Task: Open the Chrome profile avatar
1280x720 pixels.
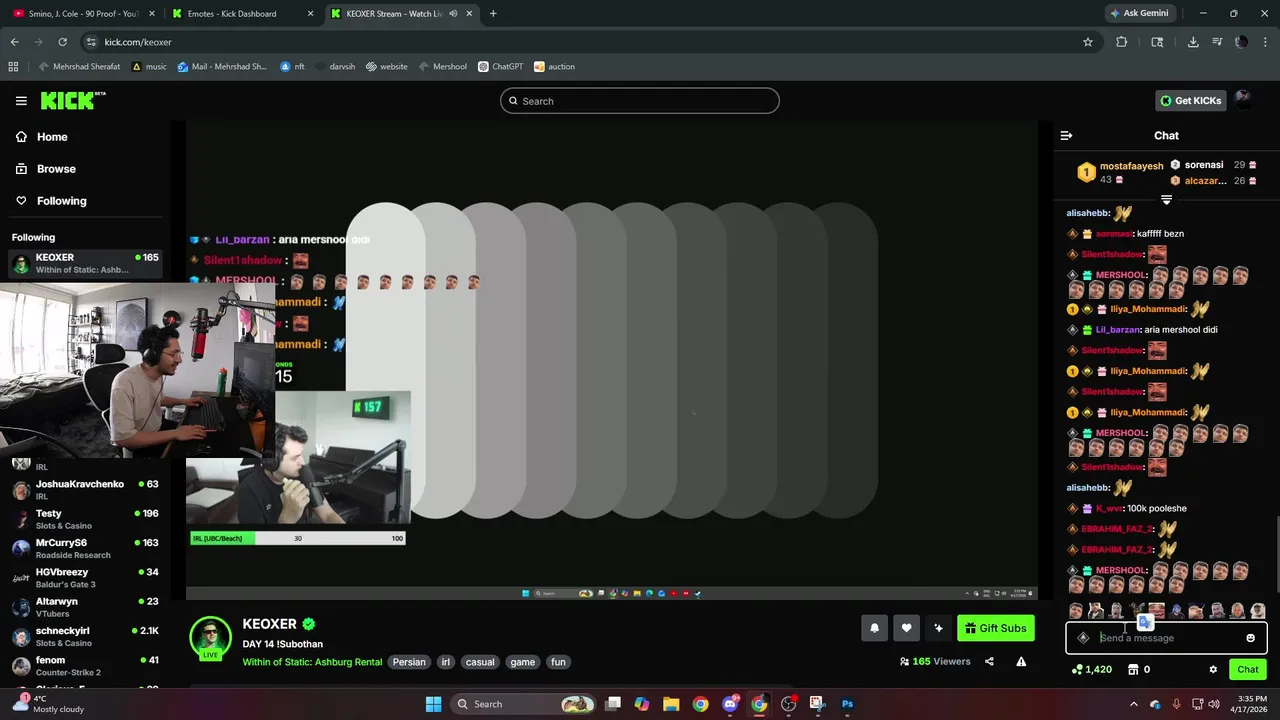Action: tap(1241, 42)
